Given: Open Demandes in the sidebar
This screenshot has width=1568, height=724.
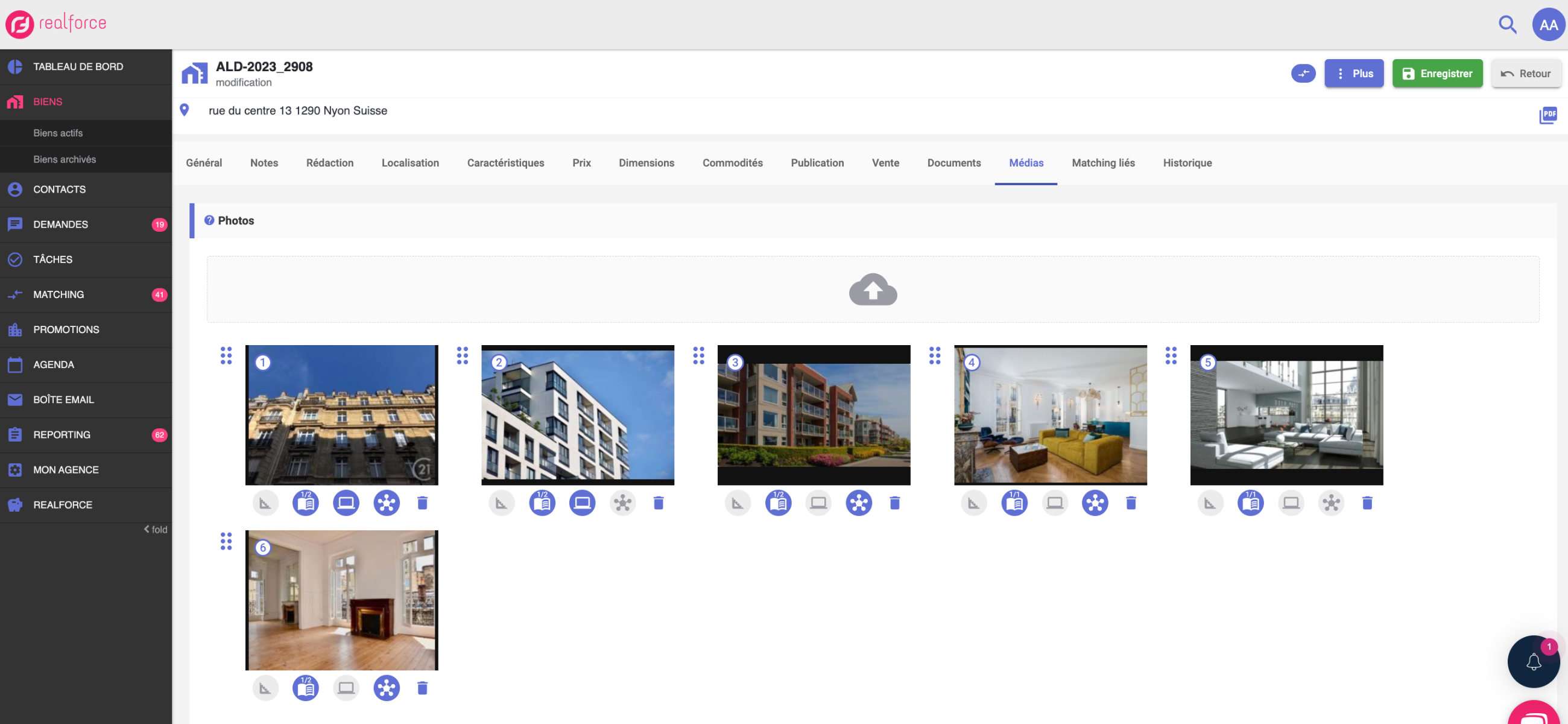Looking at the screenshot, I should point(86,224).
